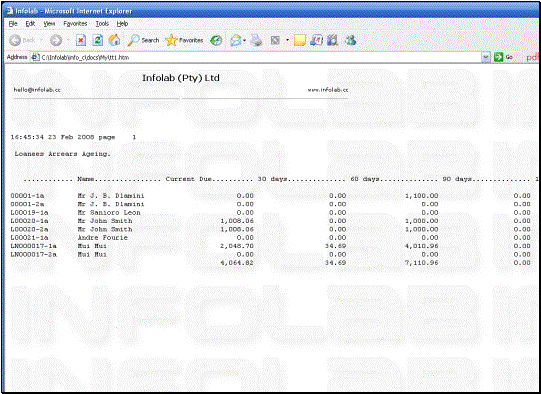541x394 pixels.
Task: Select loan number L00019-1a
Action: (29, 213)
